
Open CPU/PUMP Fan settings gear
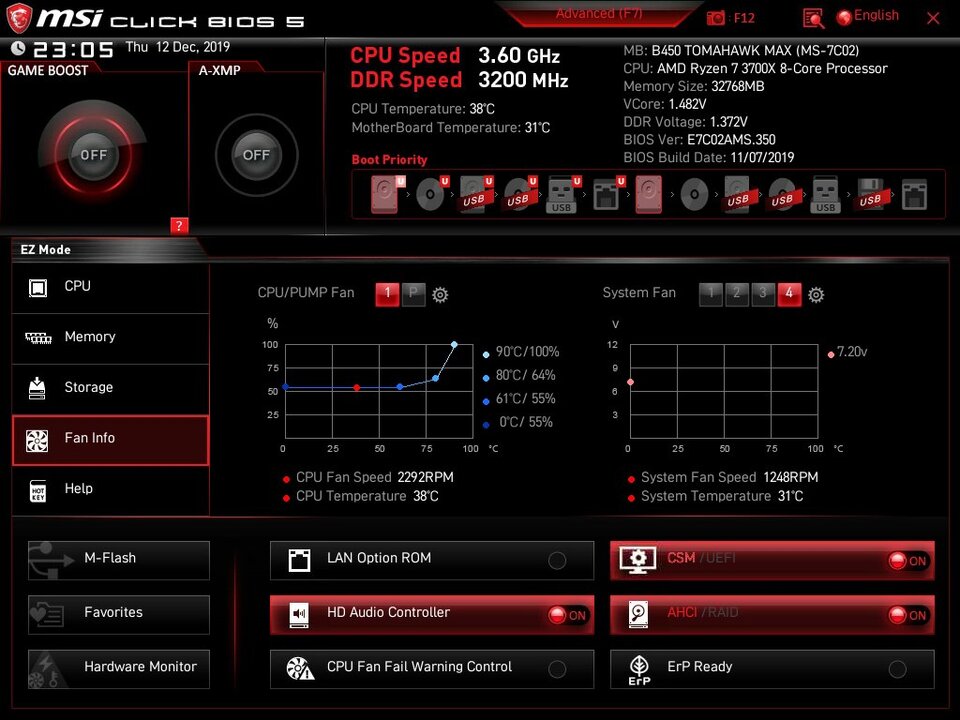click(440, 295)
